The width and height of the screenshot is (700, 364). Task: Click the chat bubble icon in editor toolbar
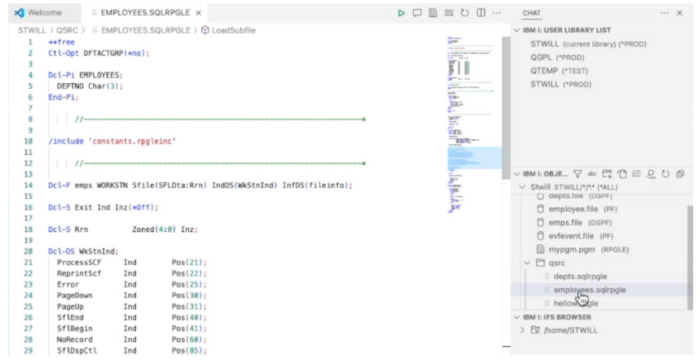click(417, 13)
